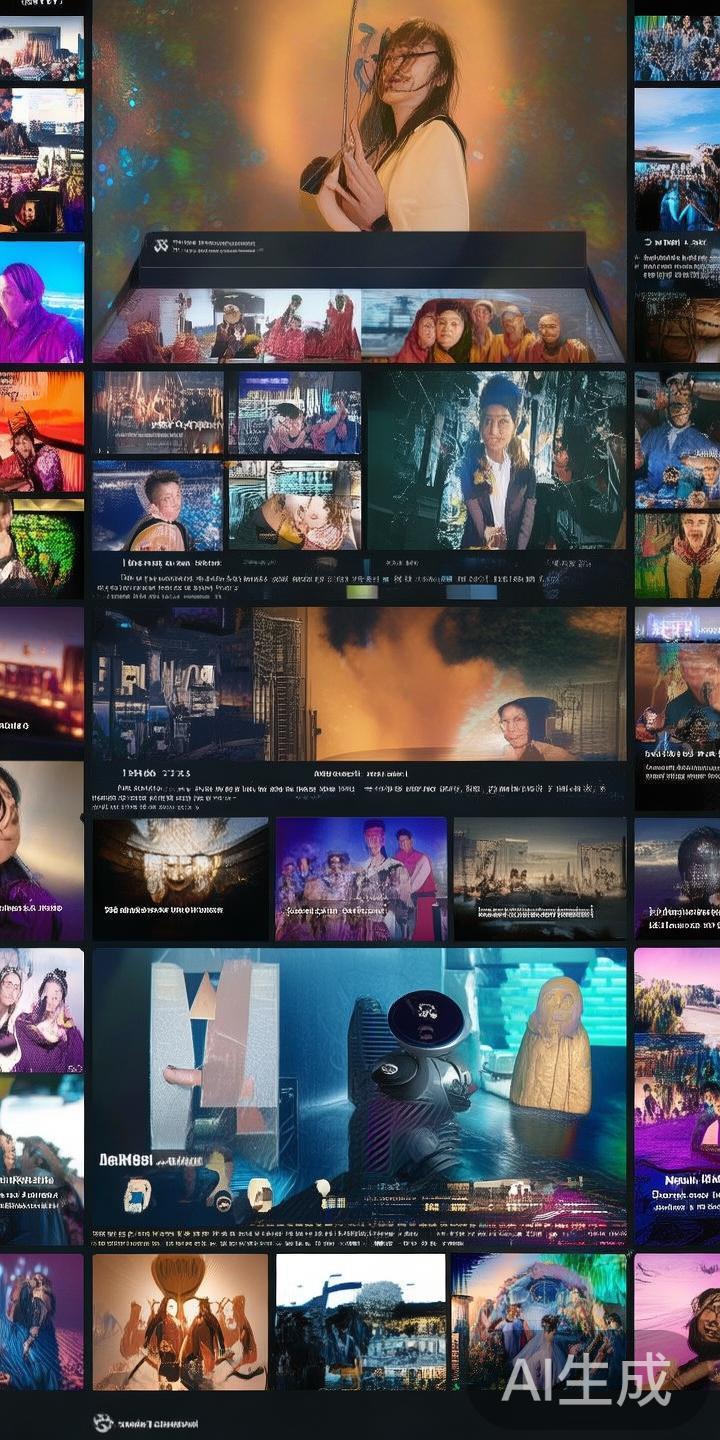Click the swirl icon in the bottom-left footer
Viewport: 720px width, 1440px height.
[102, 1422]
